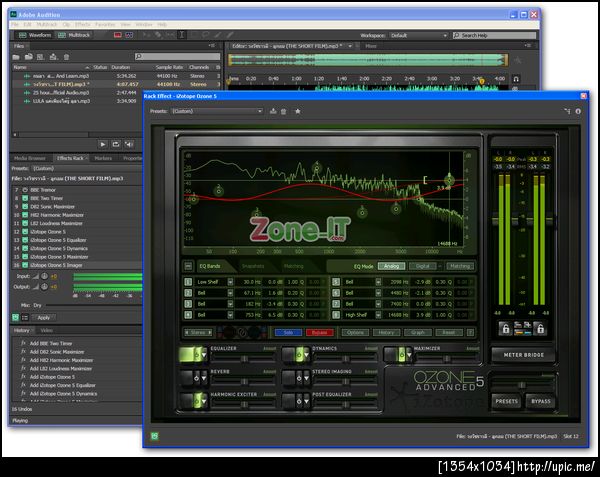Screen dimensions: 600x477
Task: Switch to the Video tab beside History
Action: (47, 330)
